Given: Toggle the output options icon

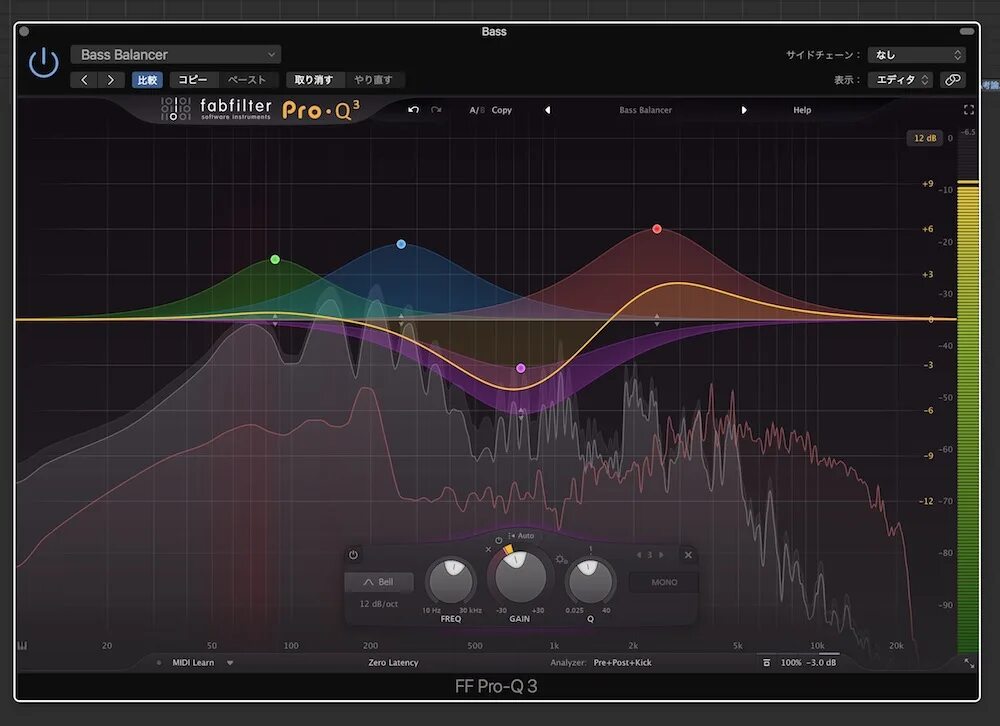Looking at the screenshot, I should 766,662.
